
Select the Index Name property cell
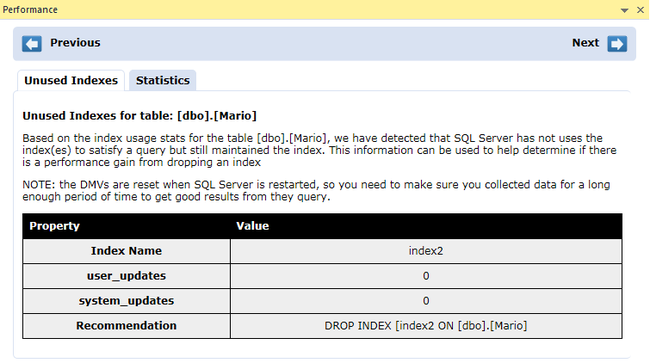126,251
